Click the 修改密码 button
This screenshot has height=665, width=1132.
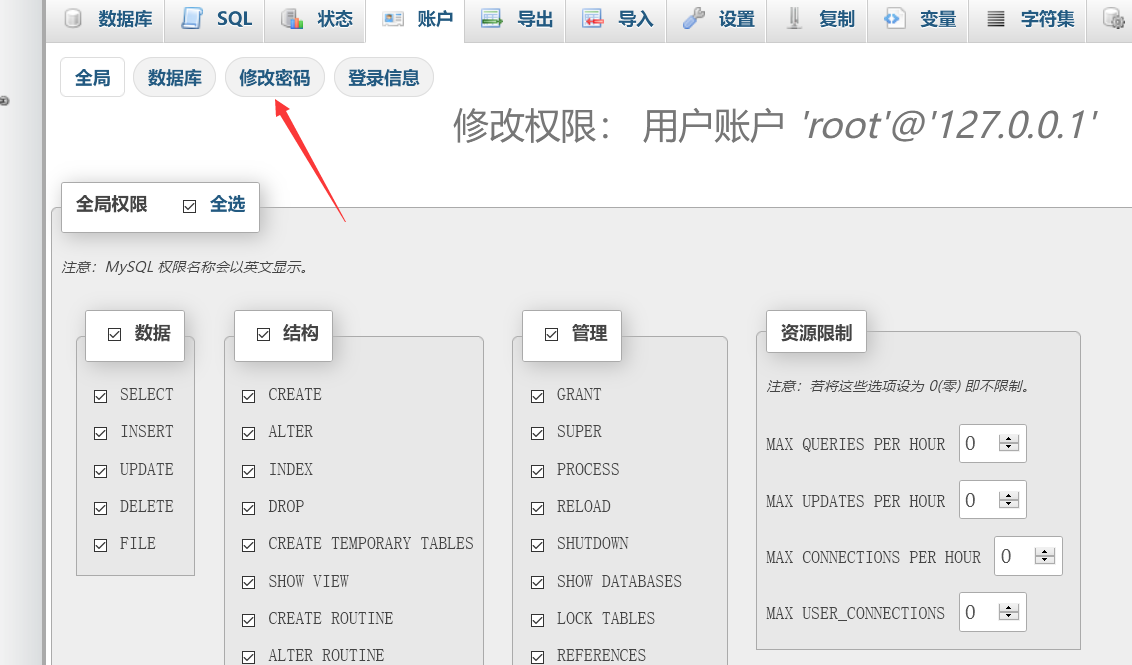[x=275, y=77]
